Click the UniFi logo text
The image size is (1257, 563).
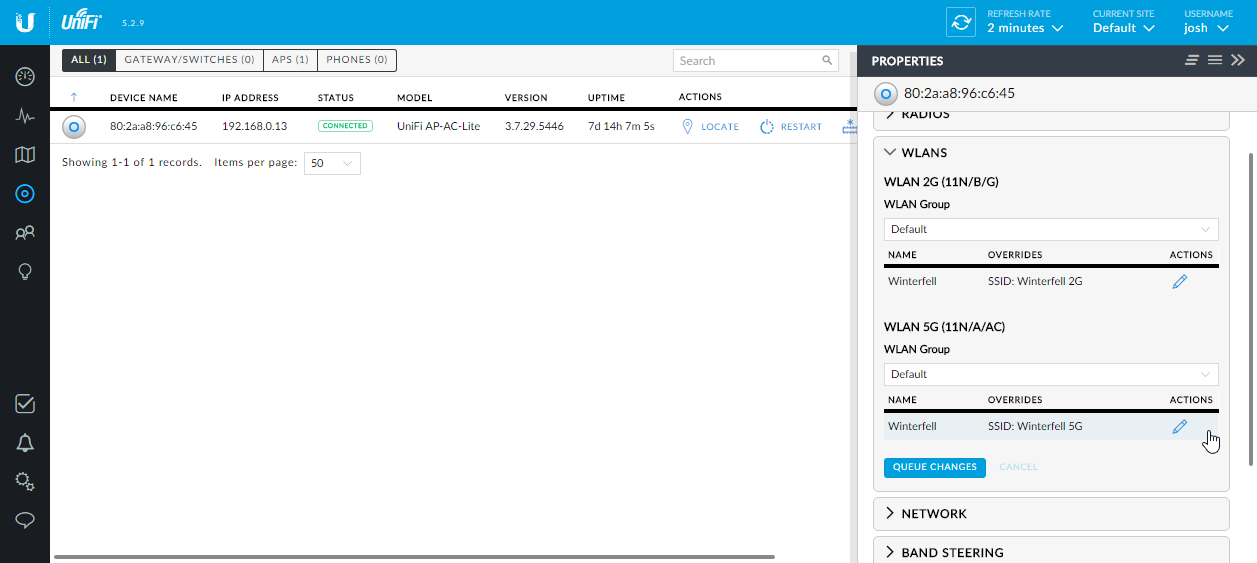point(82,20)
